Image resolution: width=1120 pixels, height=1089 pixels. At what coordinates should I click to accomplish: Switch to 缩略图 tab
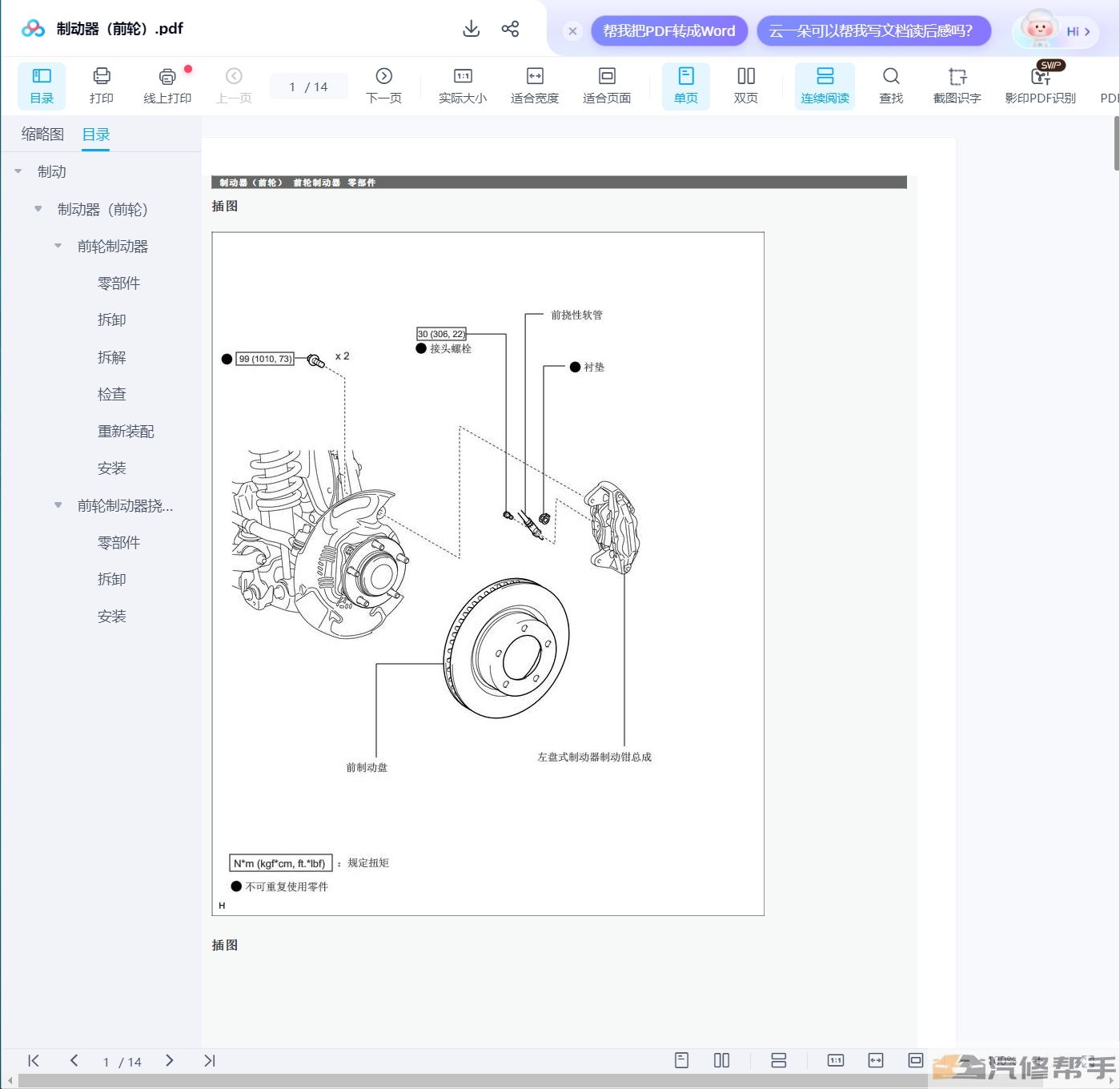click(x=42, y=135)
